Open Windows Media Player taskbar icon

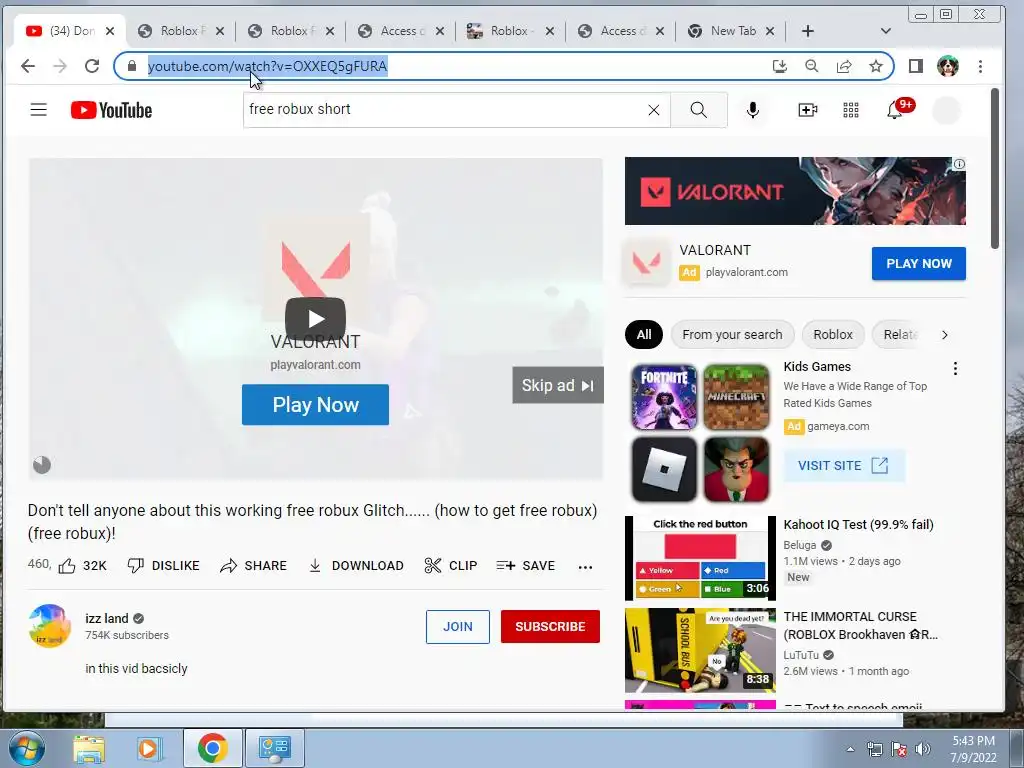click(x=149, y=748)
